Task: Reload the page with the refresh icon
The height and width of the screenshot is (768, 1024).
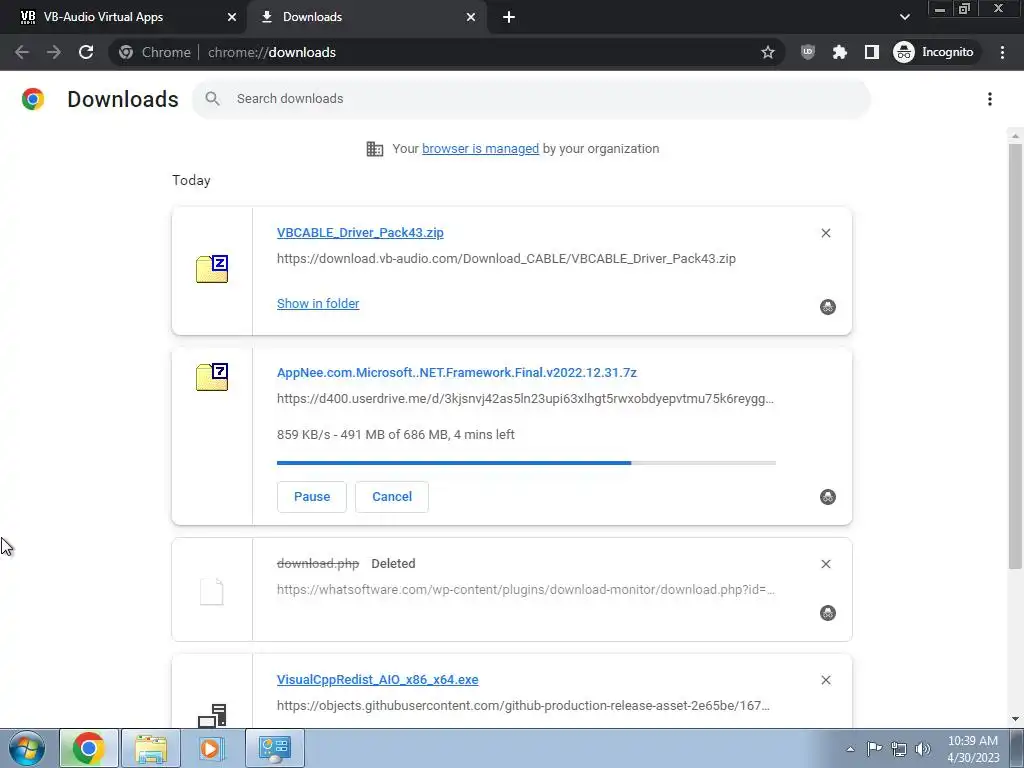Action: coord(86,52)
